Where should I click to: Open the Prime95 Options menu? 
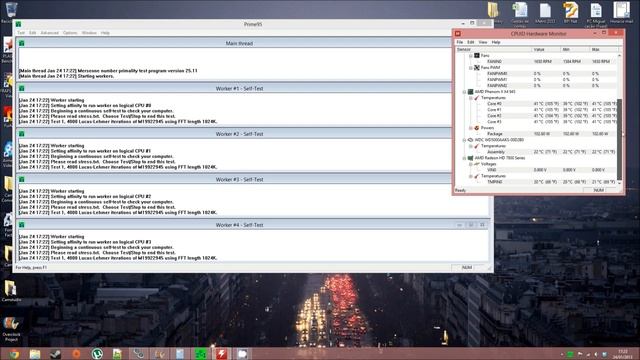point(70,33)
